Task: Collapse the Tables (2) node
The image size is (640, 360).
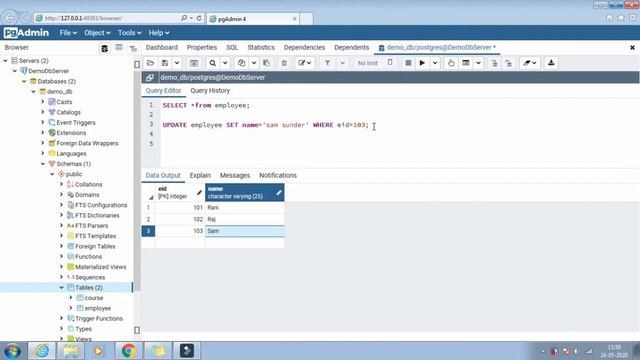Action: [62, 287]
